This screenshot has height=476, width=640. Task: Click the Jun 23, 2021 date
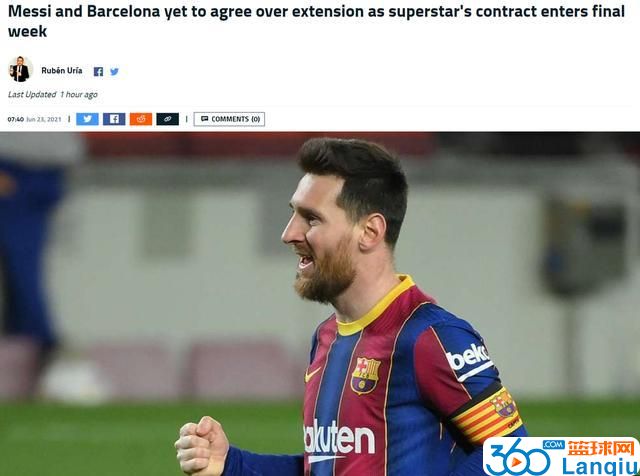click(x=43, y=119)
